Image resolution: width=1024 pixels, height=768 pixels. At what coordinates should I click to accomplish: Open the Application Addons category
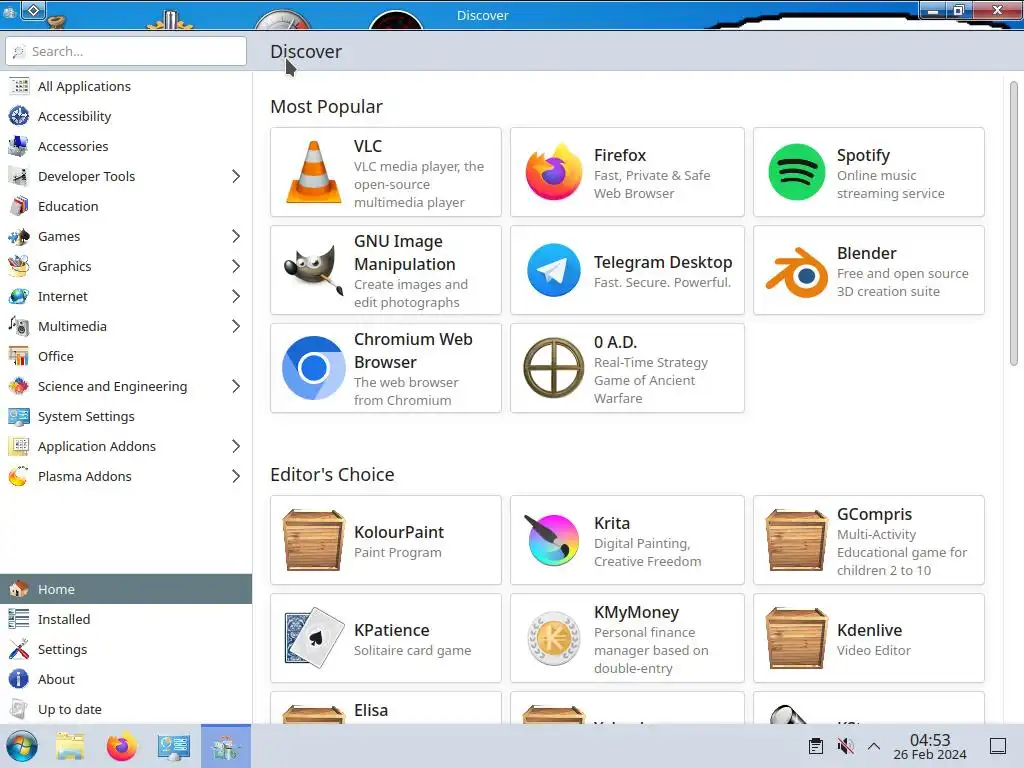(126, 447)
